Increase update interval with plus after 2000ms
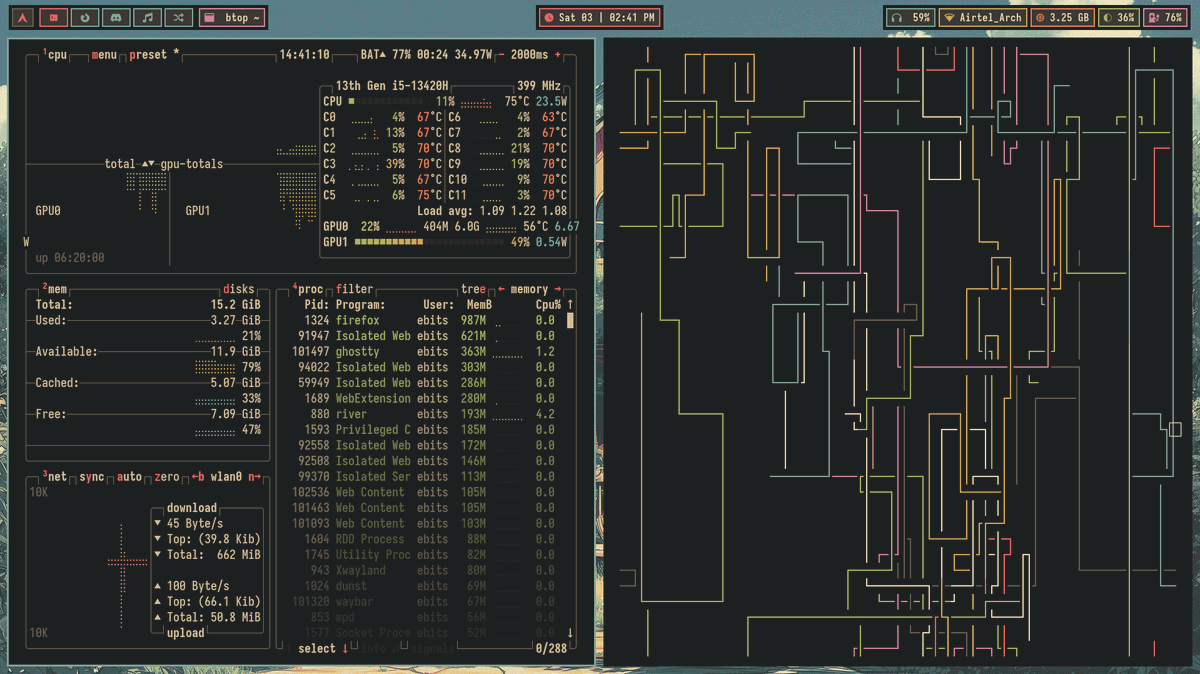Screen dimensions: 1200x674 [x=558, y=55]
